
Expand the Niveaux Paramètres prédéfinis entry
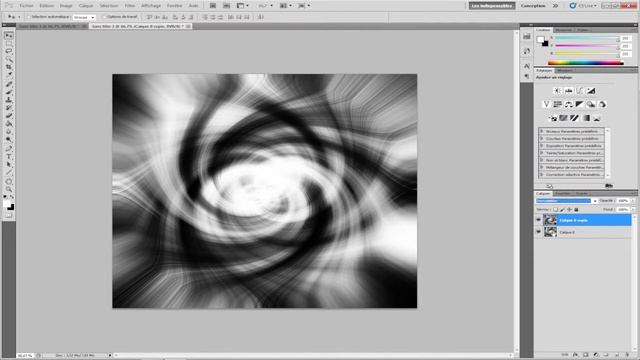pyautogui.click(x=542, y=131)
